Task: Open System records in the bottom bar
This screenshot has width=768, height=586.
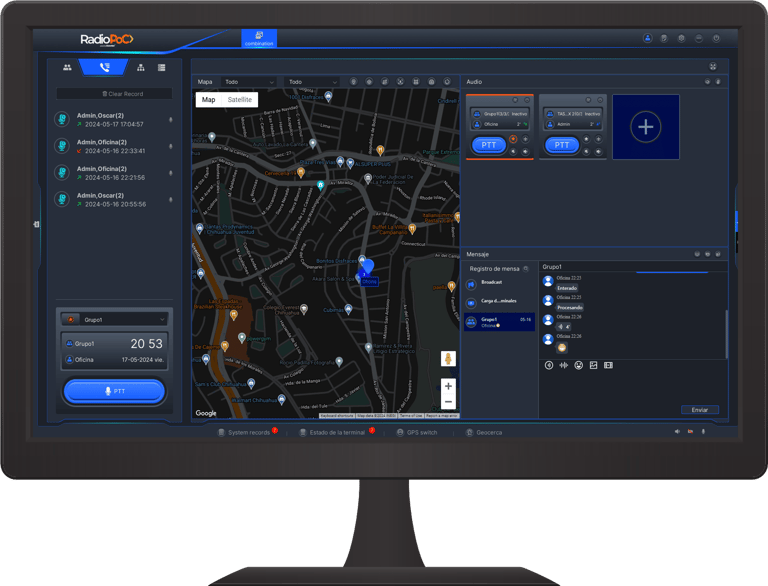Action: pos(244,433)
